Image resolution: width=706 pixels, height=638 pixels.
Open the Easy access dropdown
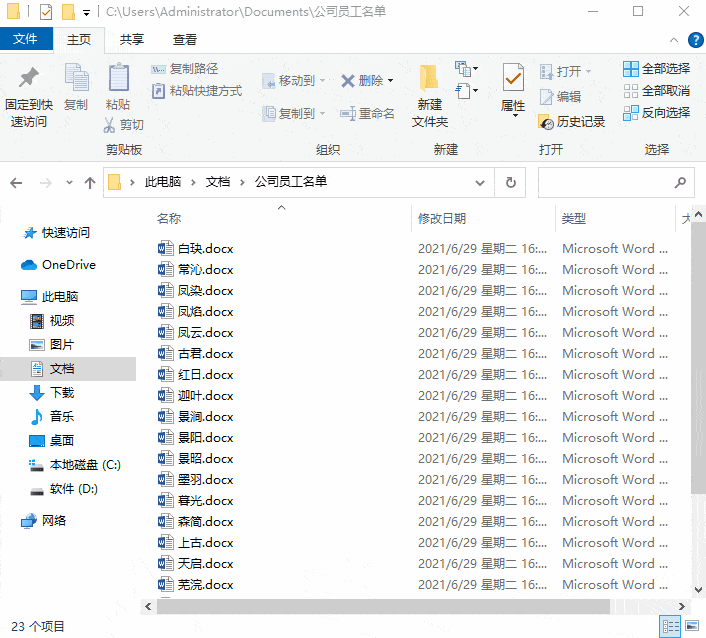466,91
